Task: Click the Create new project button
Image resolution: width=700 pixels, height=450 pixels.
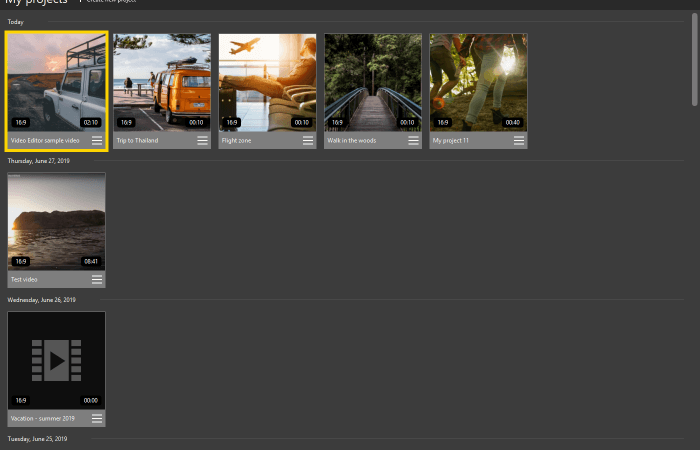Action: pyautogui.click(x=107, y=1)
